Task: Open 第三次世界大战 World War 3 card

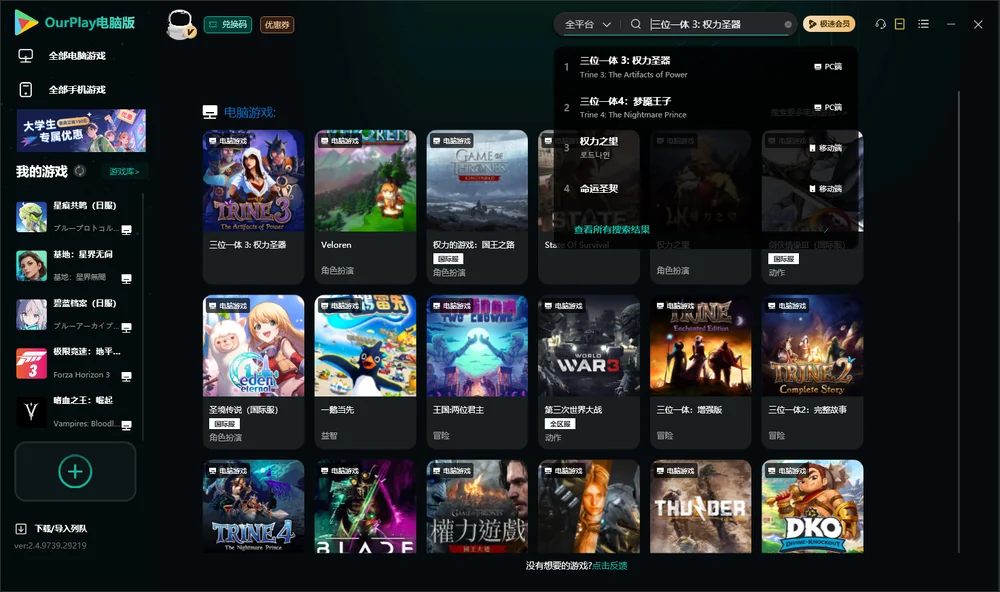Action: point(589,371)
